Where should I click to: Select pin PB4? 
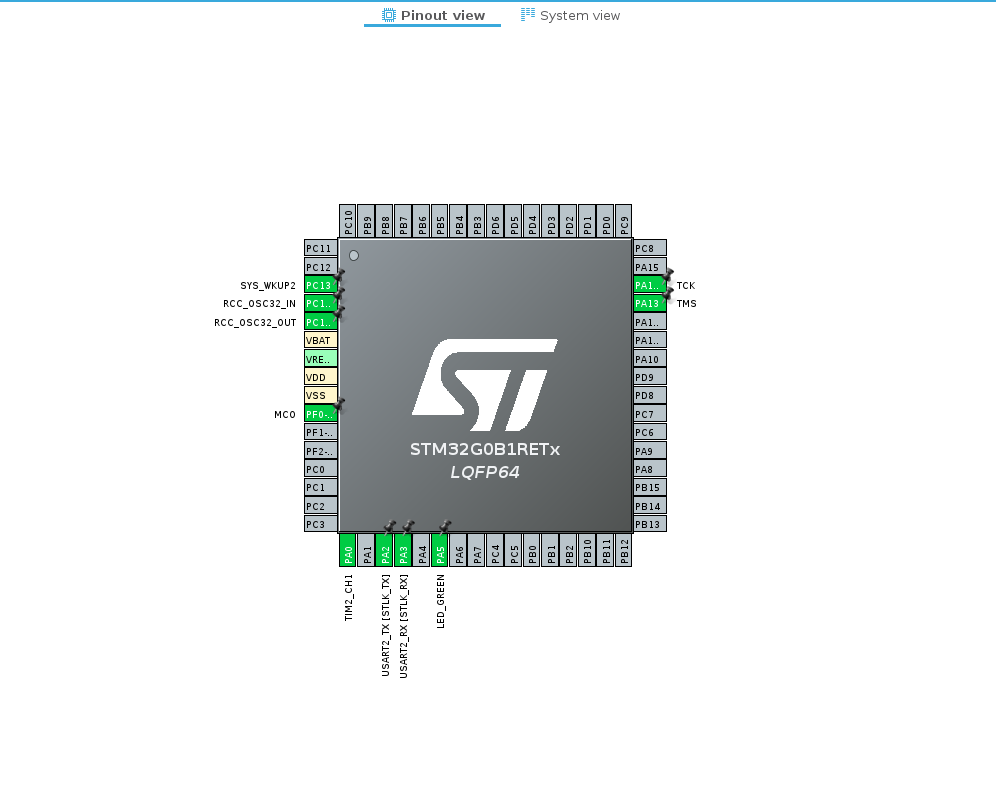(x=458, y=221)
